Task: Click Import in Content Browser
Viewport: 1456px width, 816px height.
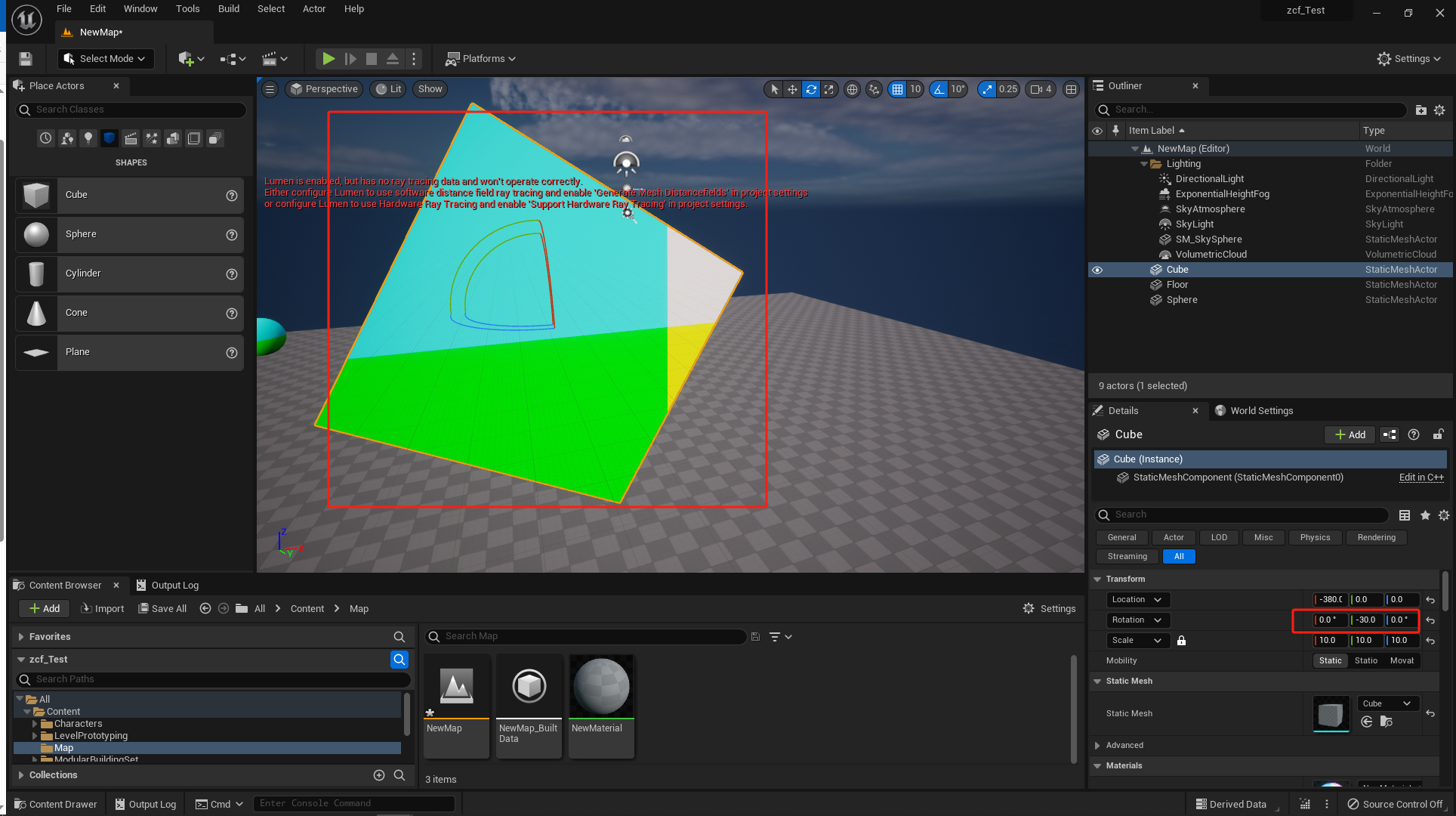Action: [x=102, y=608]
